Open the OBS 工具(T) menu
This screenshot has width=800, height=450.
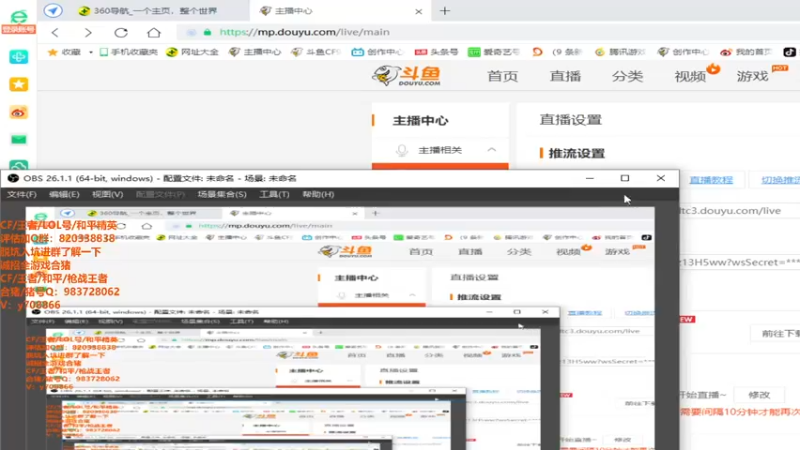pos(274,194)
